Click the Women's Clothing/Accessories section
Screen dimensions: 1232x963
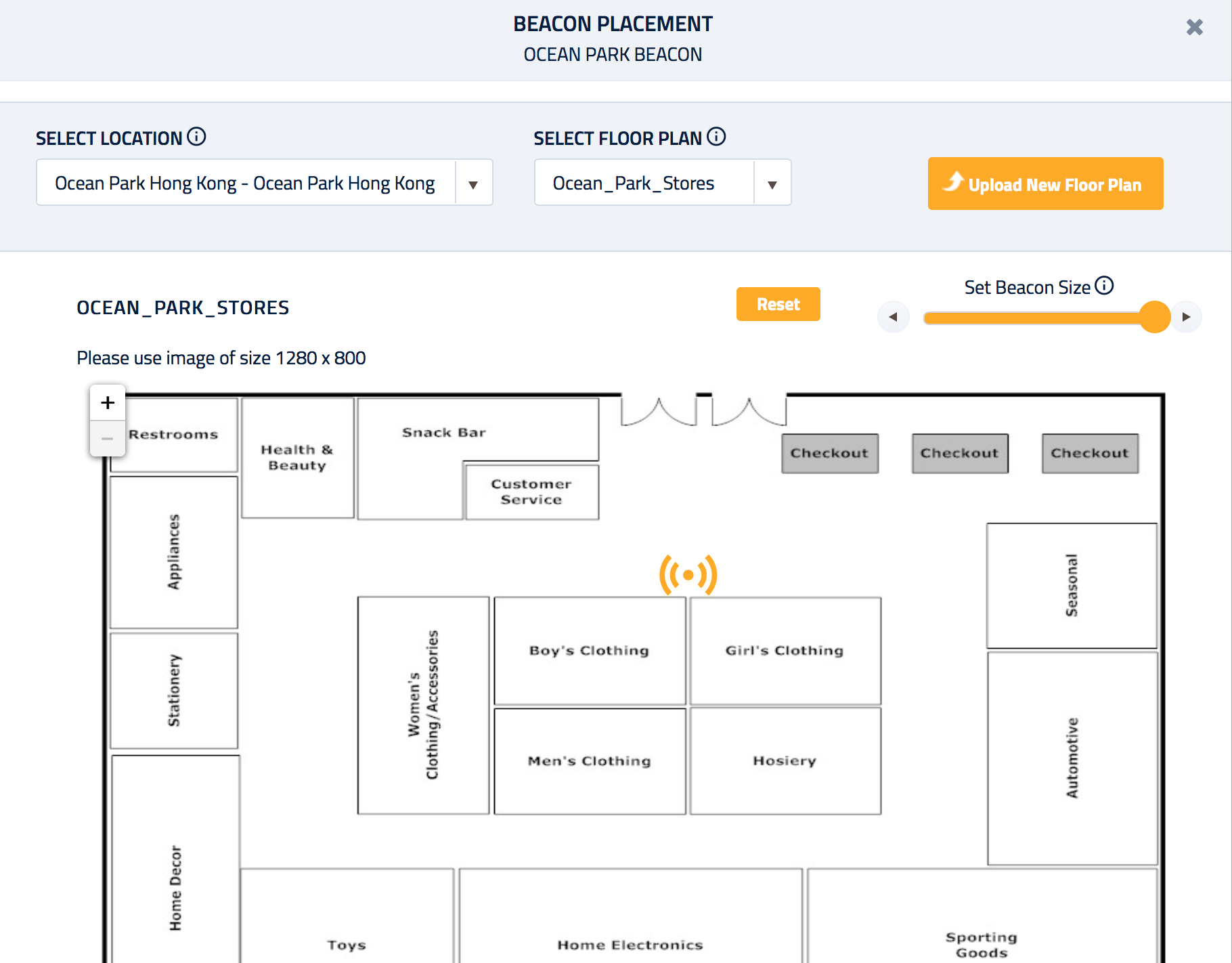(423, 705)
